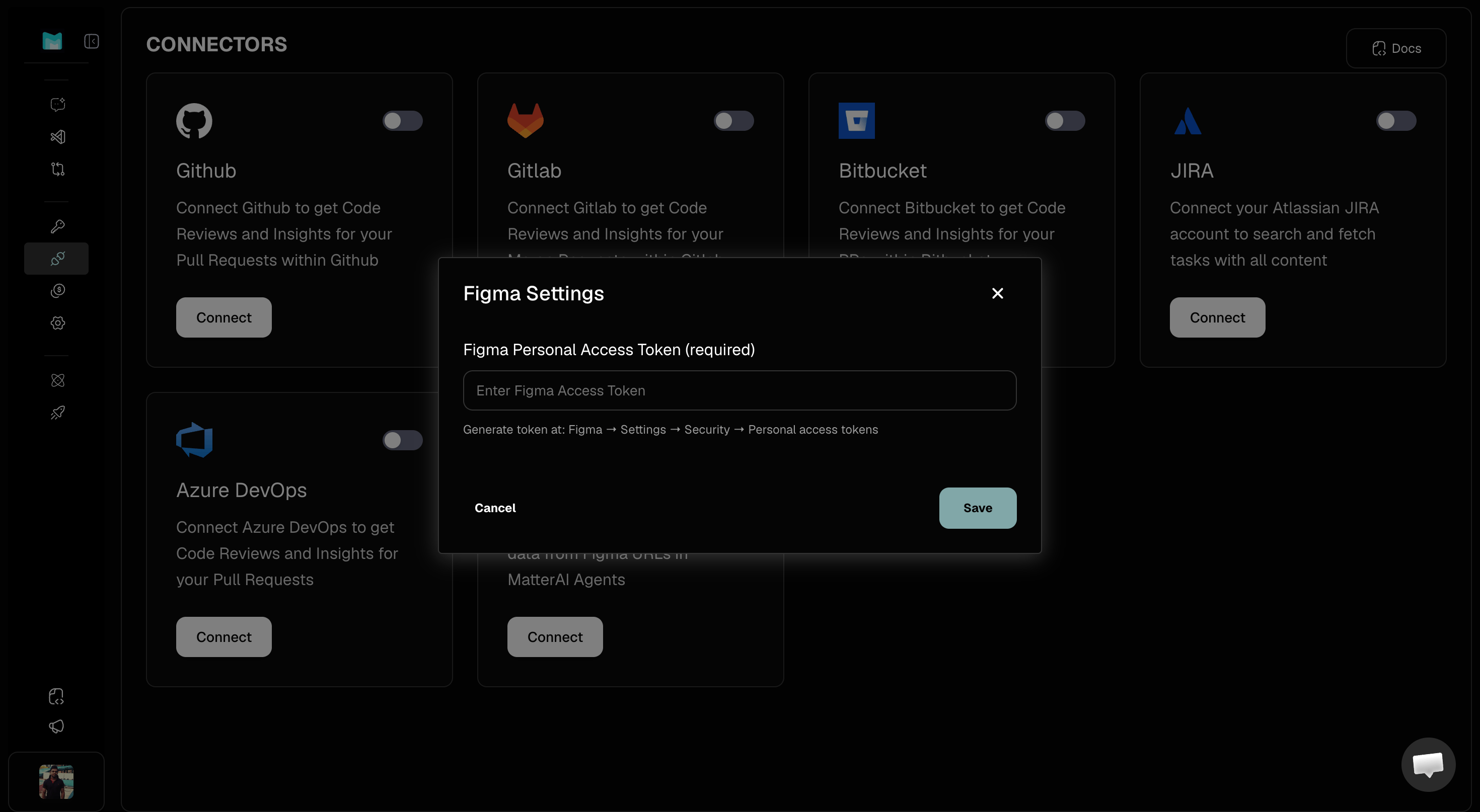Screen dimensions: 1480x812
Task: Focus the Figma Access Token field
Action: [x=739, y=390]
